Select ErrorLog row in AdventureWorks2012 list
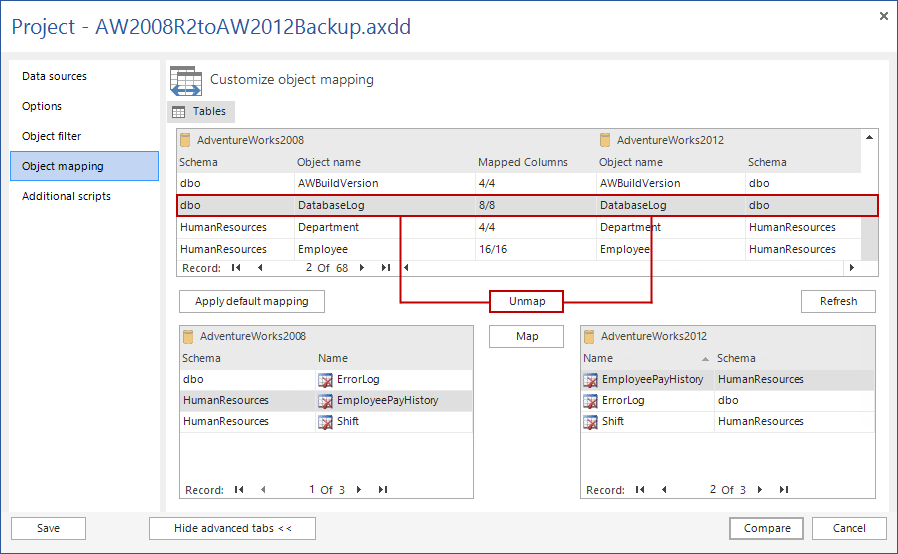This screenshot has height=554, width=898. (x=728, y=400)
